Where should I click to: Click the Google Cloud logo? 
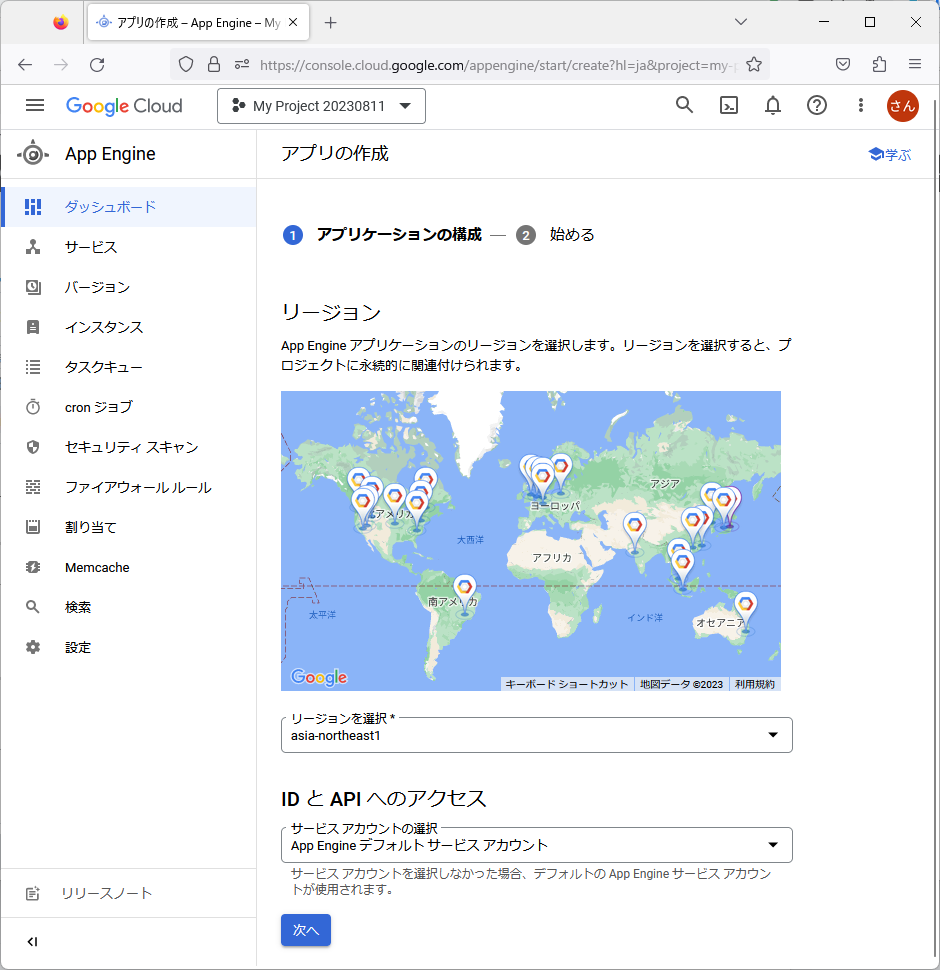click(124, 106)
